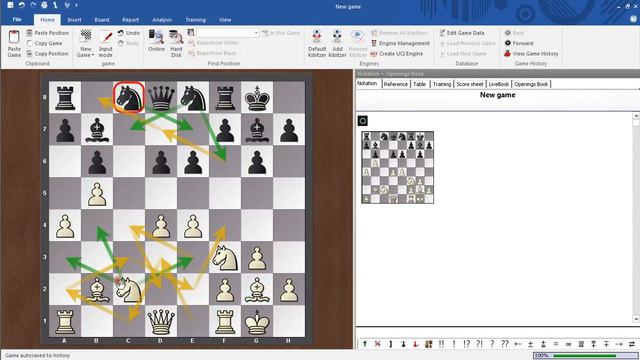Viewport: 640px width, 360px height.
Task: Select the Notation tab
Action: coord(367,83)
